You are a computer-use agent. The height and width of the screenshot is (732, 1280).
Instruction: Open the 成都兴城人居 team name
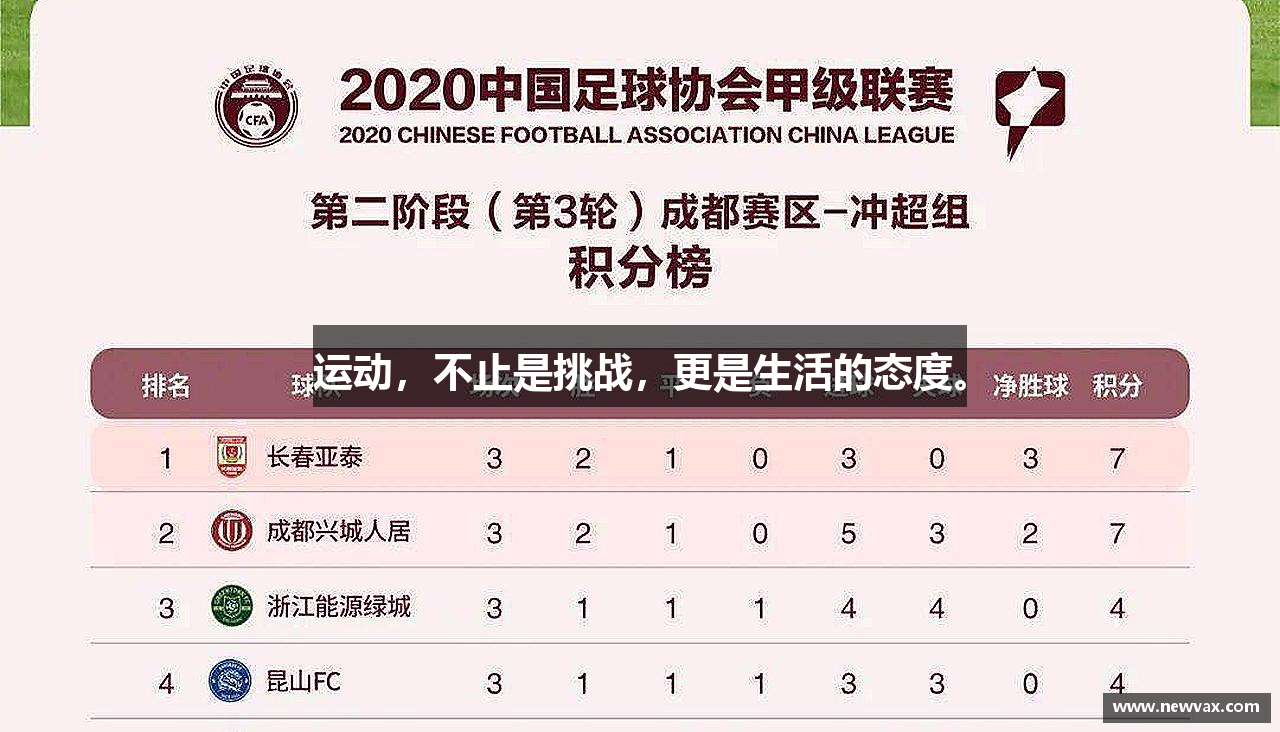338,531
